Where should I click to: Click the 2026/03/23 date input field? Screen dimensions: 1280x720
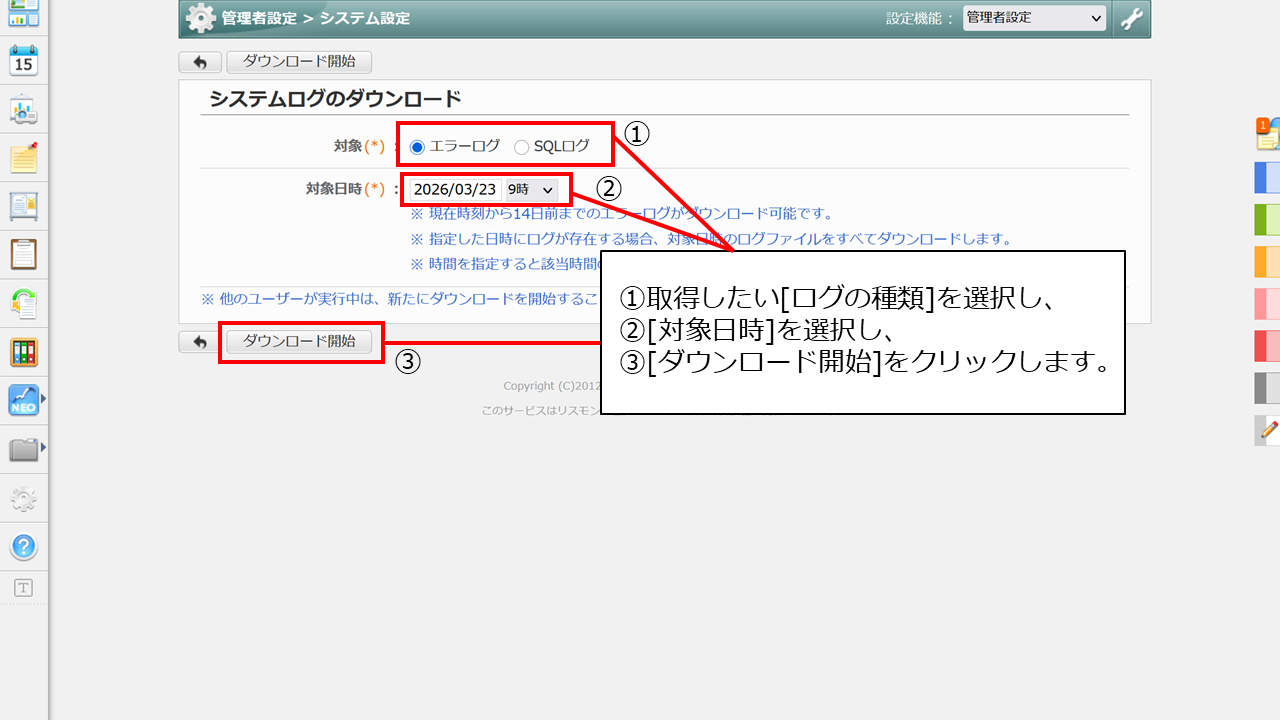(x=454, y=189)
